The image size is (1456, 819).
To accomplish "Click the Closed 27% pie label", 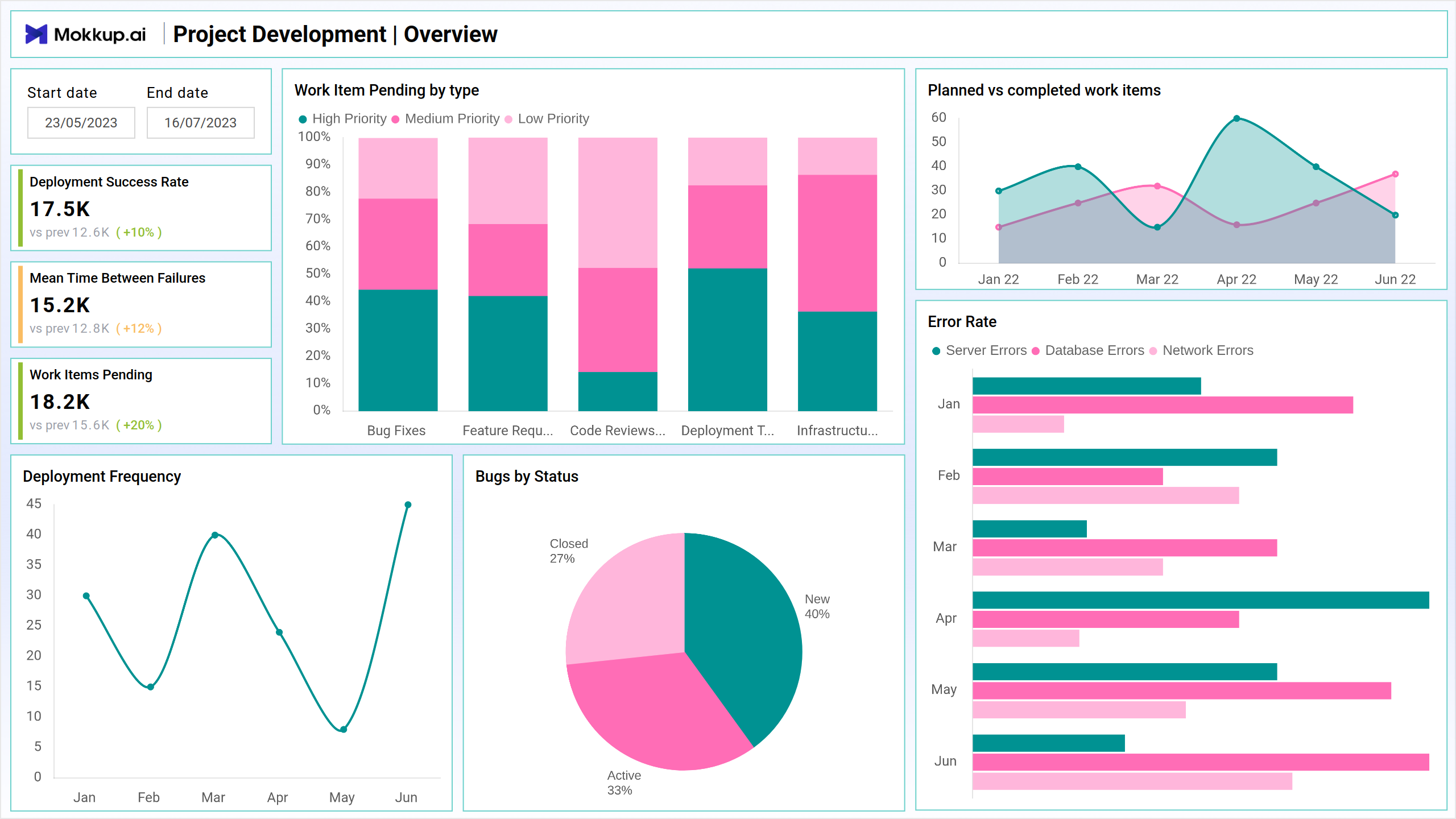I will [569, 551].
